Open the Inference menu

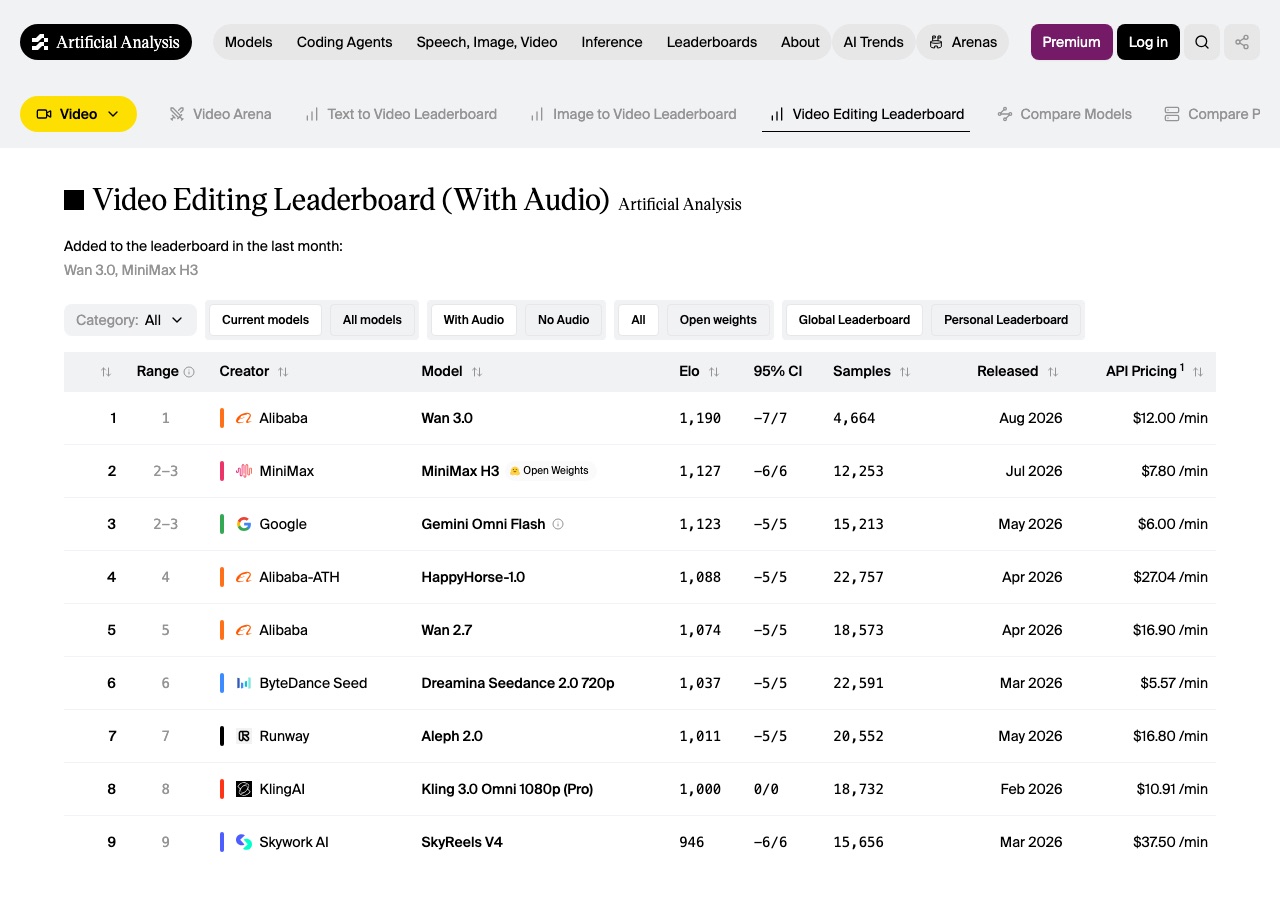click(x=612, y=42)
